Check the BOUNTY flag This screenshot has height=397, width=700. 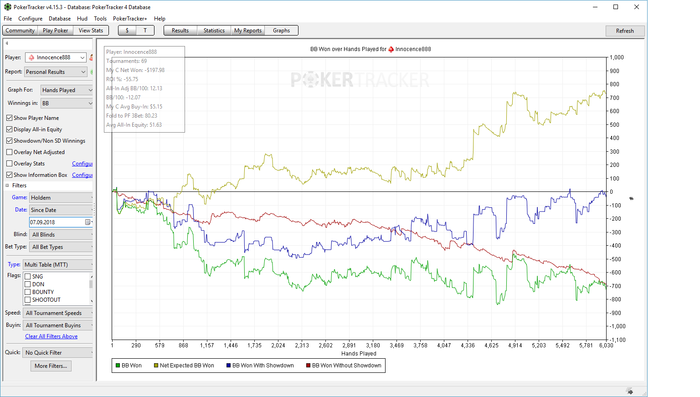tap(28, 292)
